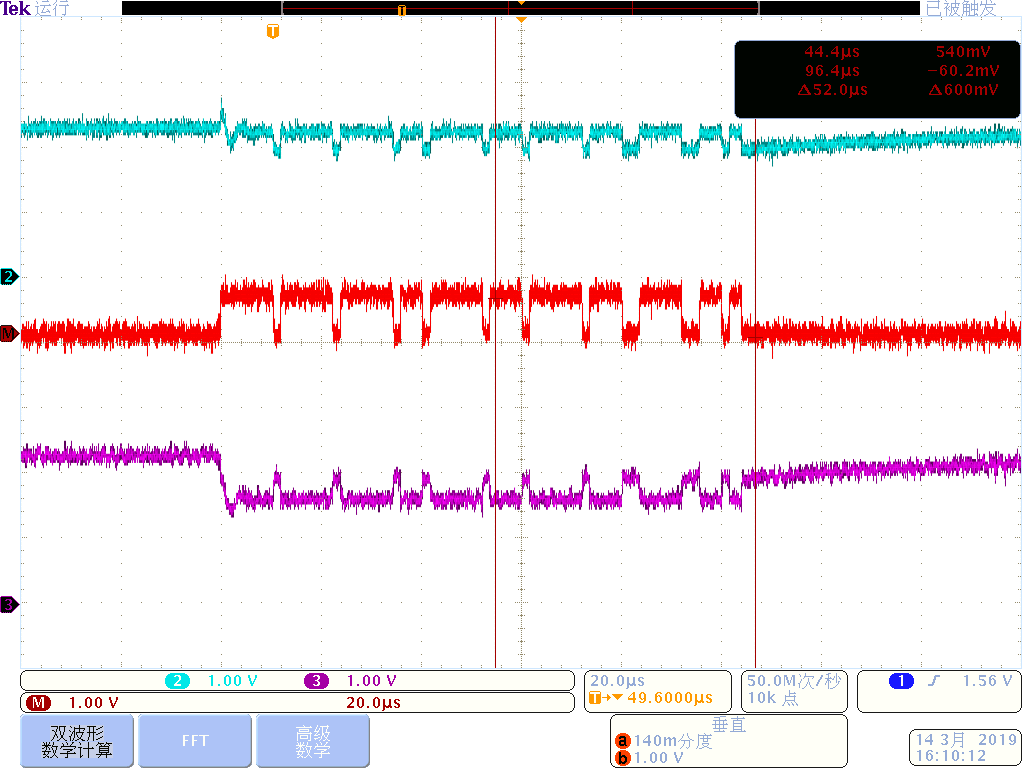The width and height of the screenshot is (1024, 768).
Task: Click the 已被触发 triggered status
Action: pyautogui.click(x=961, y=8)
